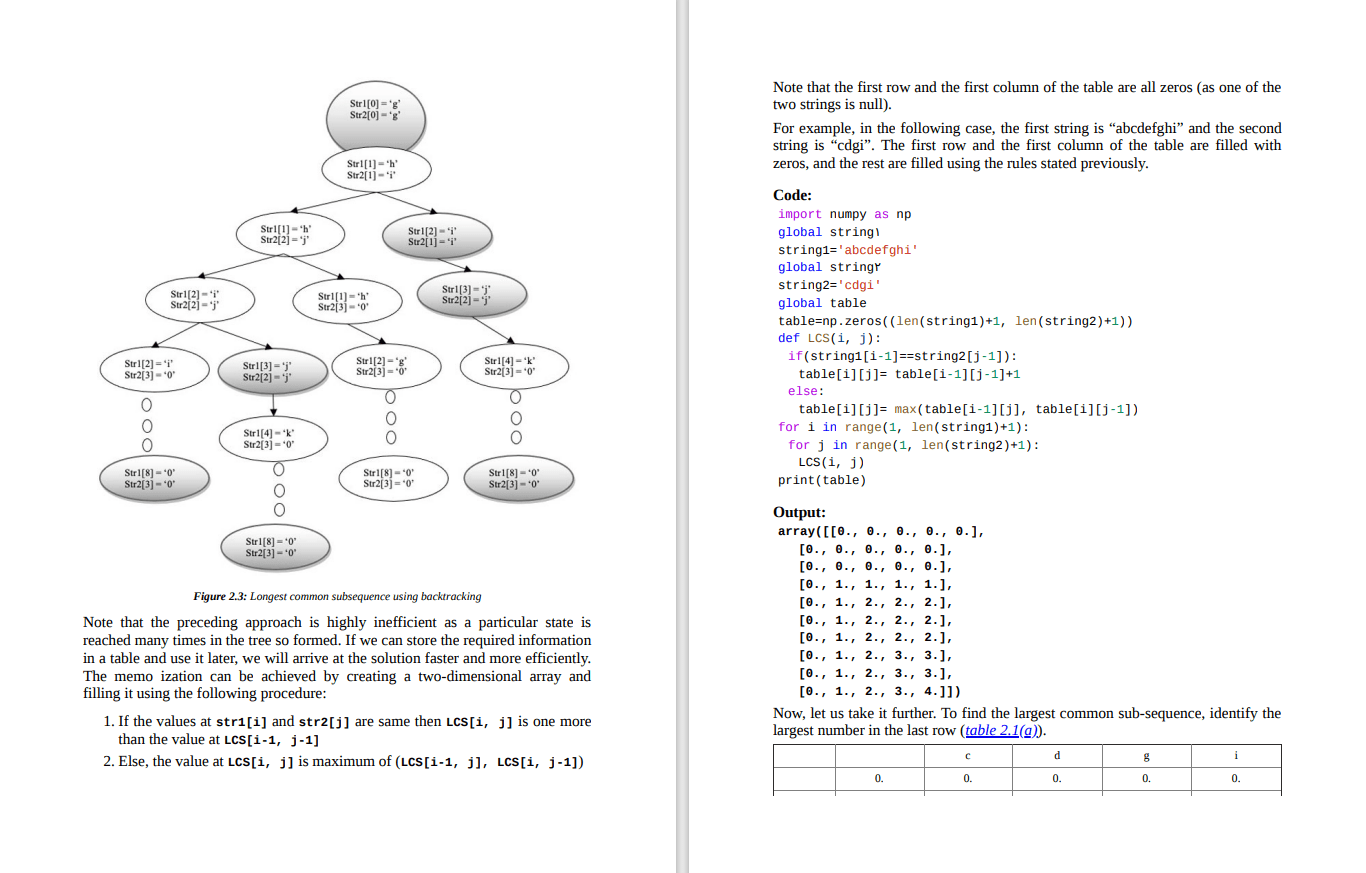Select the table header cell labeled i
This screenshot has width=1366, height=873.
coord(1236,756)
